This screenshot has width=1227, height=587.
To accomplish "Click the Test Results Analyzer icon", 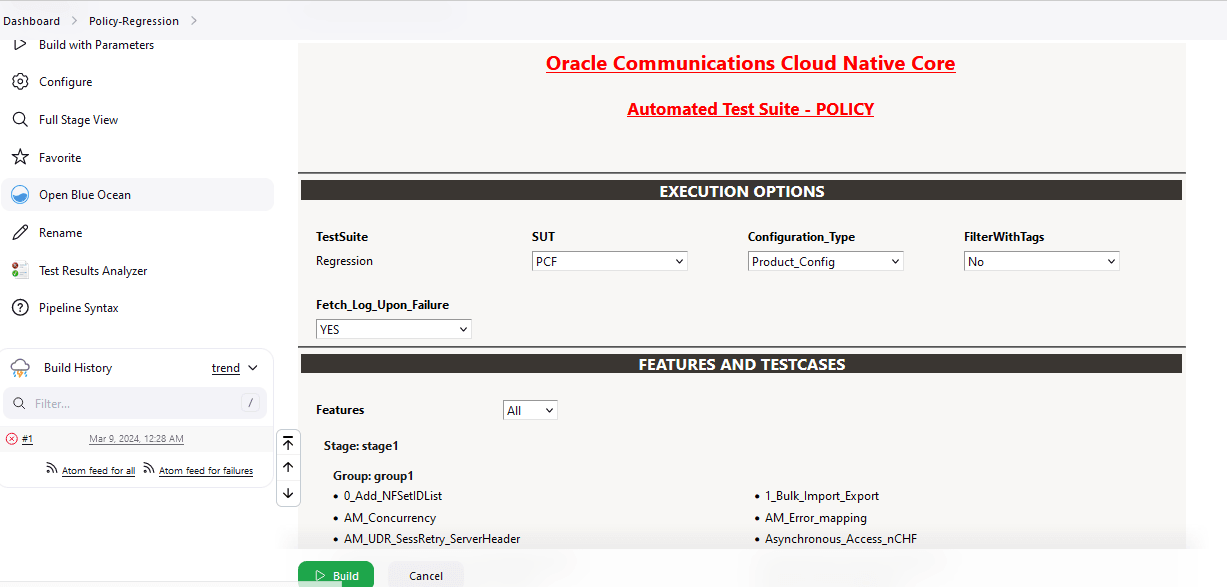I will [x=20, y=271].
